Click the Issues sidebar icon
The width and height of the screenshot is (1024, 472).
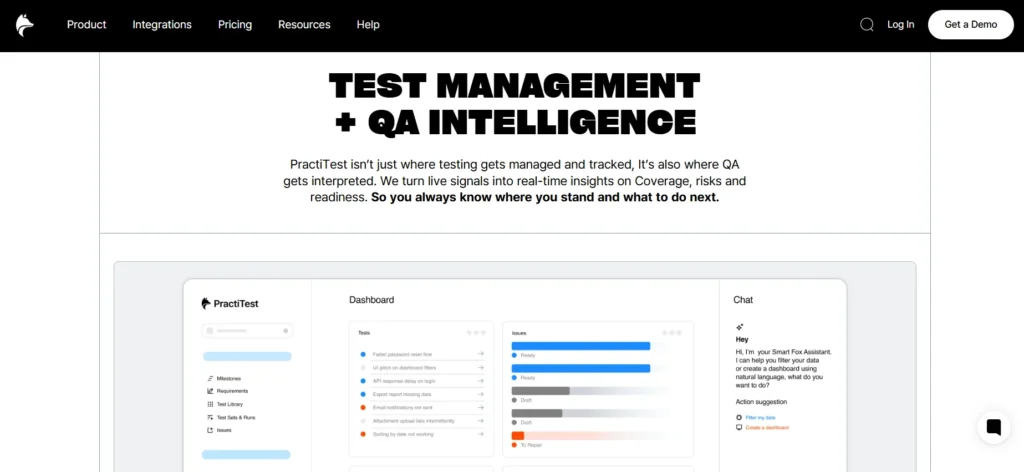click(210, 430)
